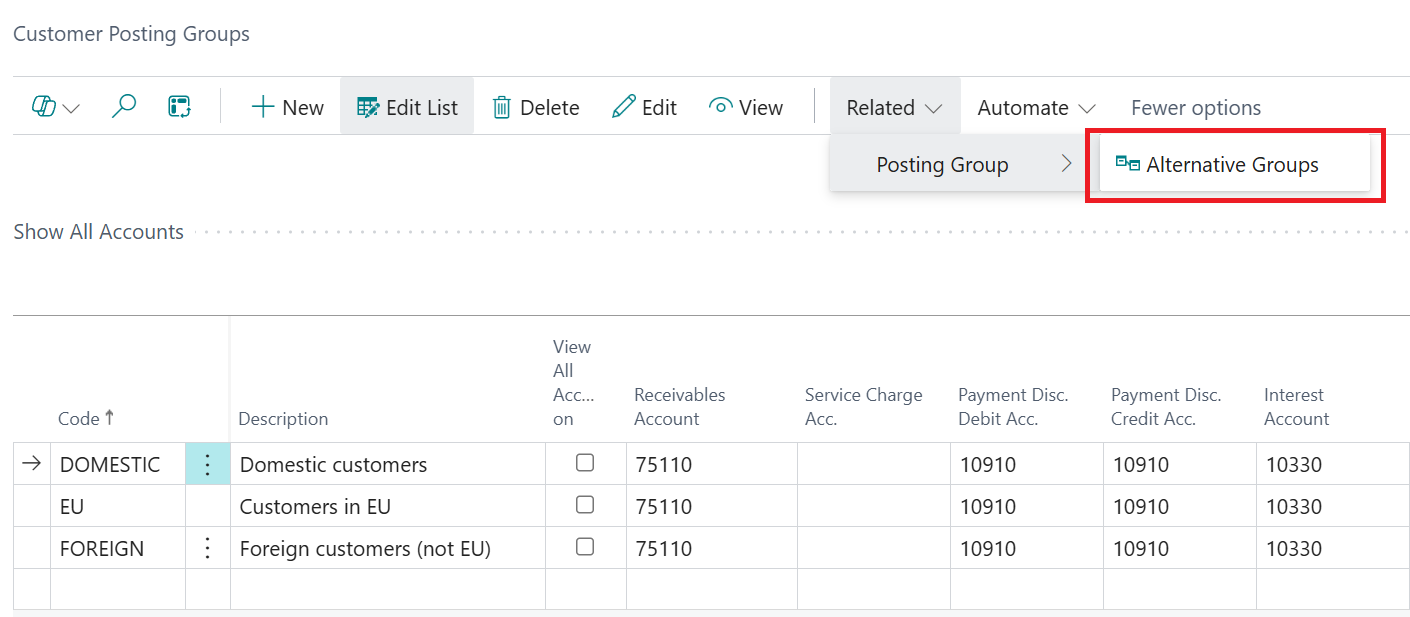Check View All Accounts for EU customers
The height and width of the screenshot is (617, 1410).
click(585, 504)
